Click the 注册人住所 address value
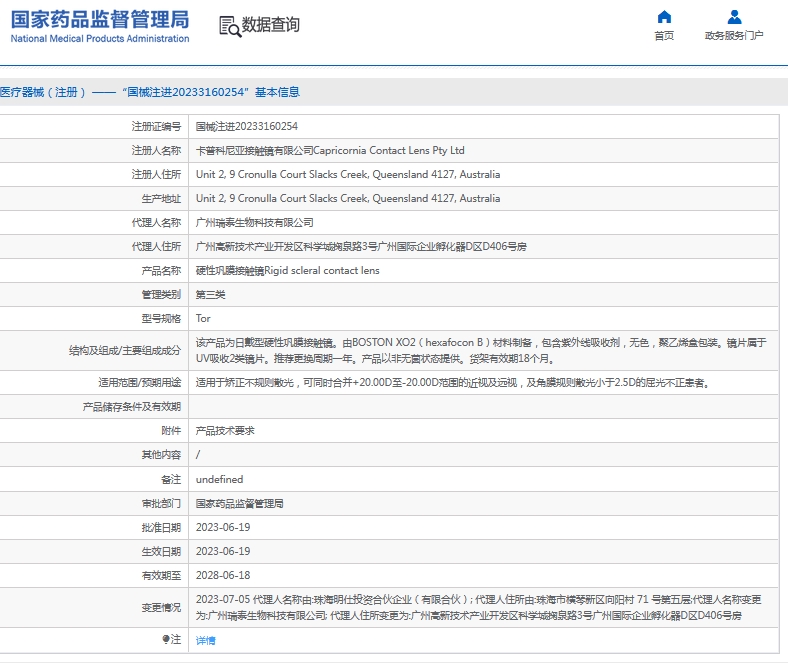The width and height of the screenshot is (788, 663). [x=348, y=174]
